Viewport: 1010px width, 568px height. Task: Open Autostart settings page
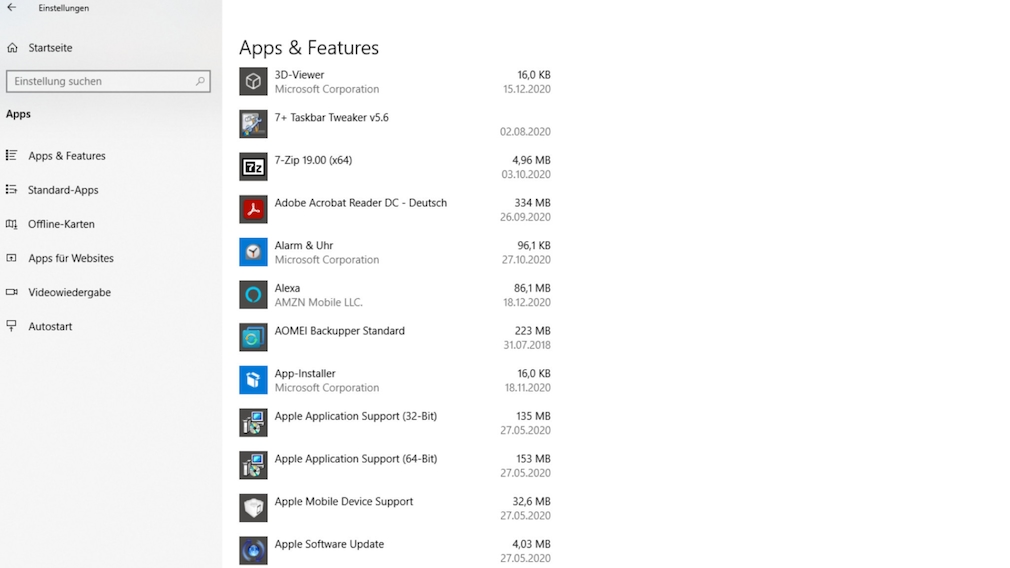click(50, 327)
